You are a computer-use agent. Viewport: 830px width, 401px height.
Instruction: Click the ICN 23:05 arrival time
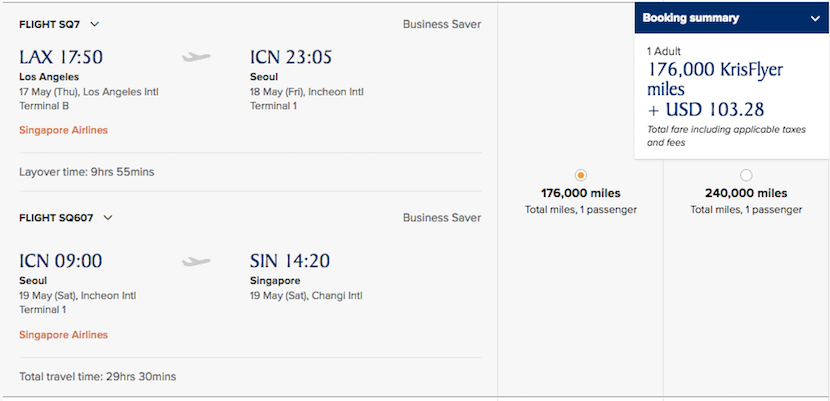click(x=290, y=57)
